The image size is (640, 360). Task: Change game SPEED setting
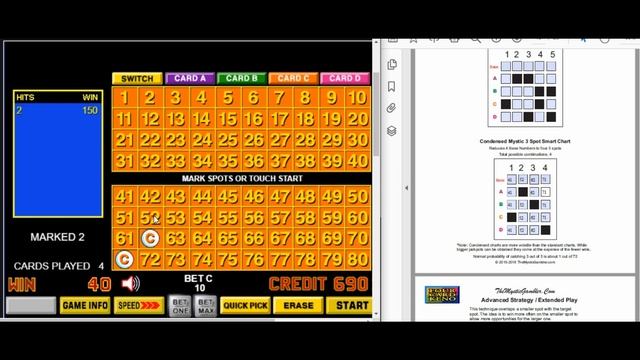coord(139,305)
